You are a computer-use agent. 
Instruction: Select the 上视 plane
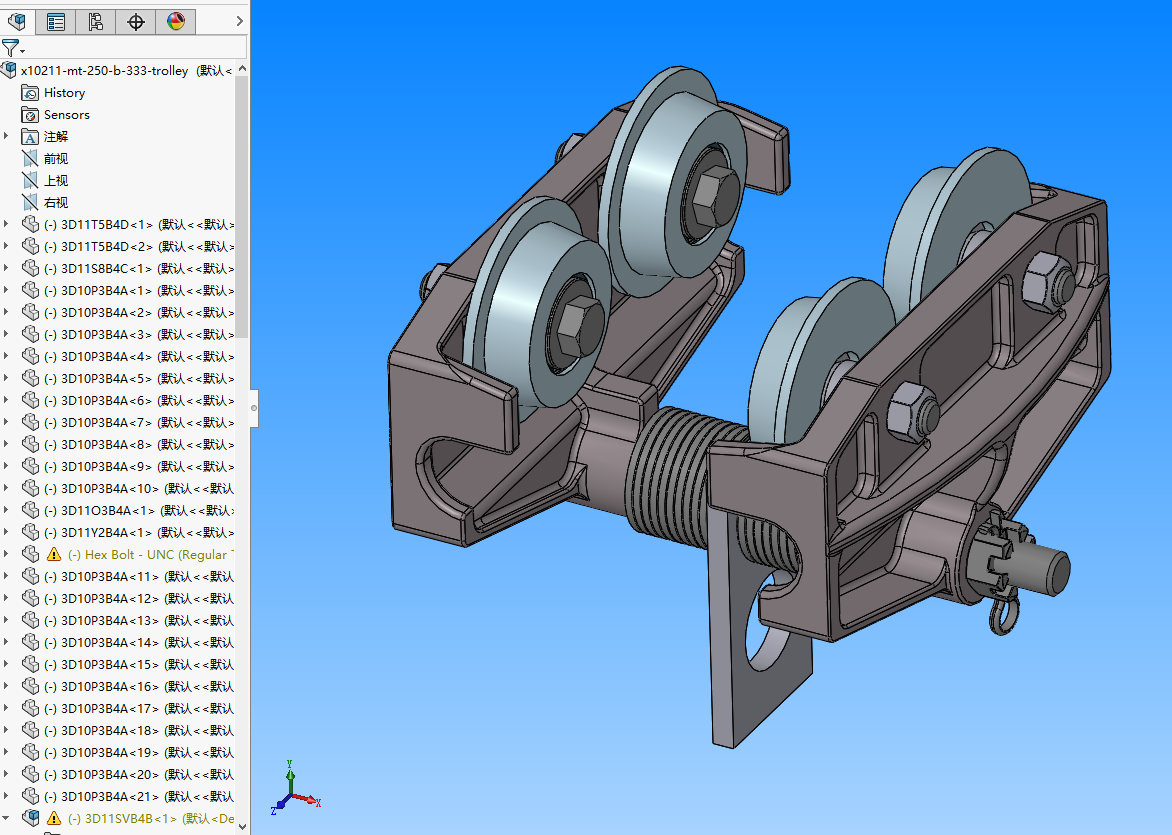(55, 180)
